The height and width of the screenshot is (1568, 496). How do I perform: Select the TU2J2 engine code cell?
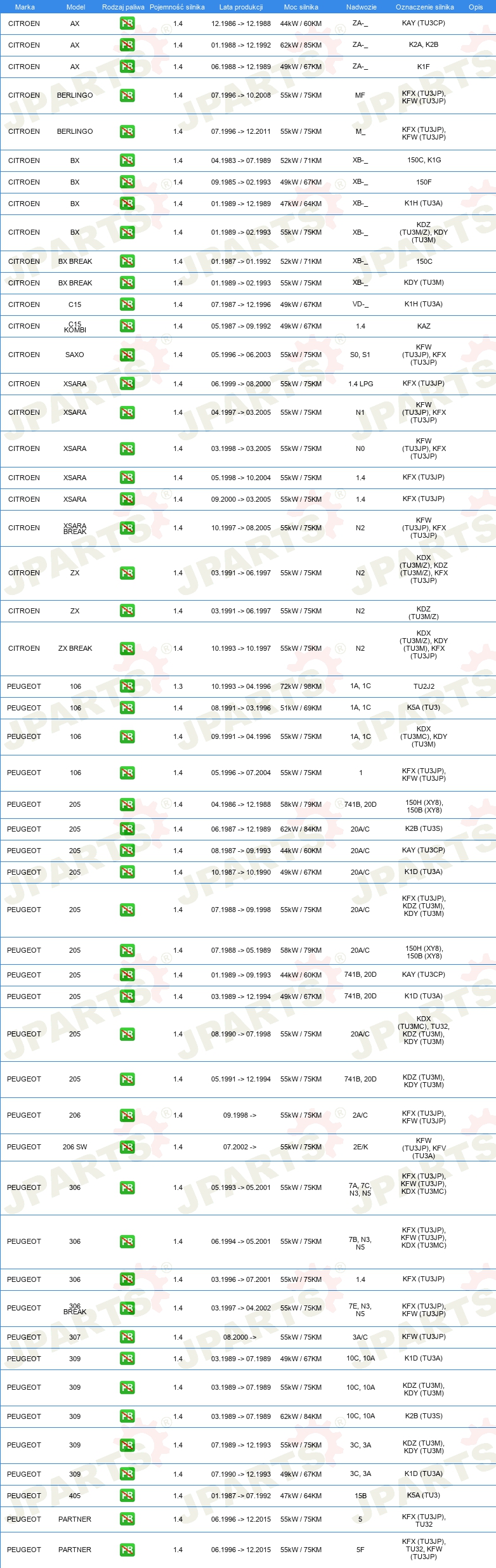pyautogui.click(x=424, y=686)
